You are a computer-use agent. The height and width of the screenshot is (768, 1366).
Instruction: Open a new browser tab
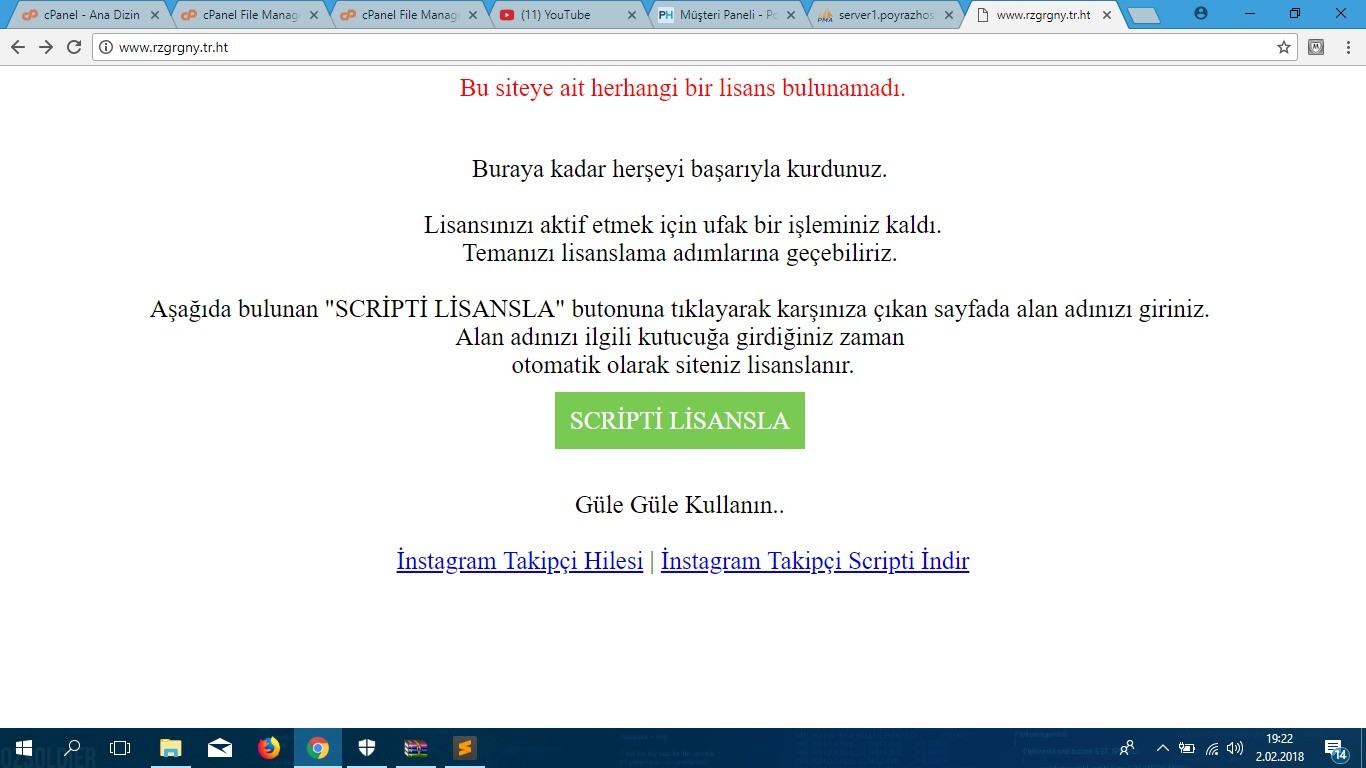[x=1143, y=15]
